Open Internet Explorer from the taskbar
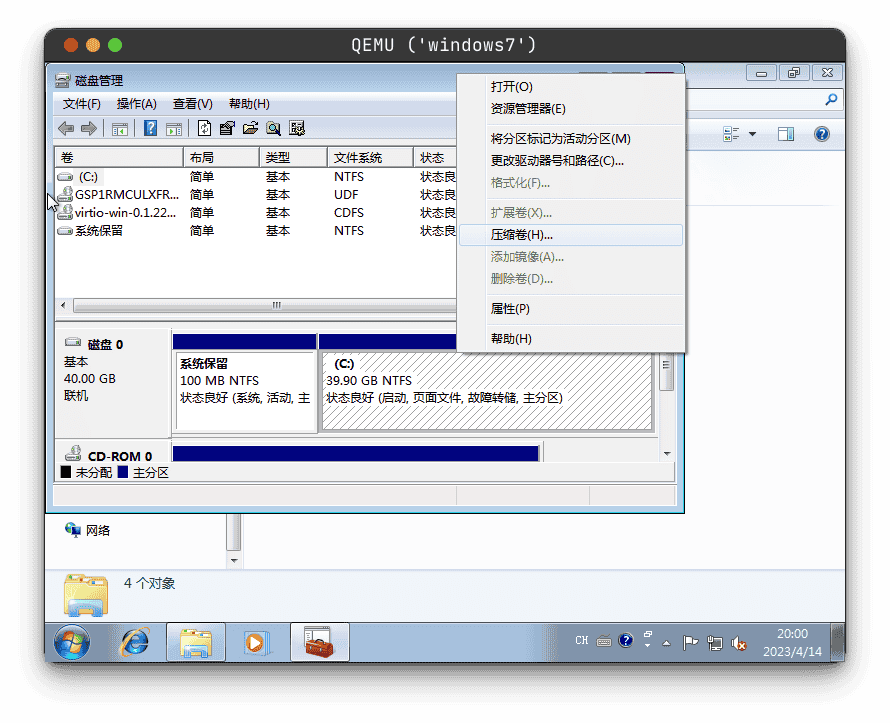 pyautogui.click(x=135, y=642)
